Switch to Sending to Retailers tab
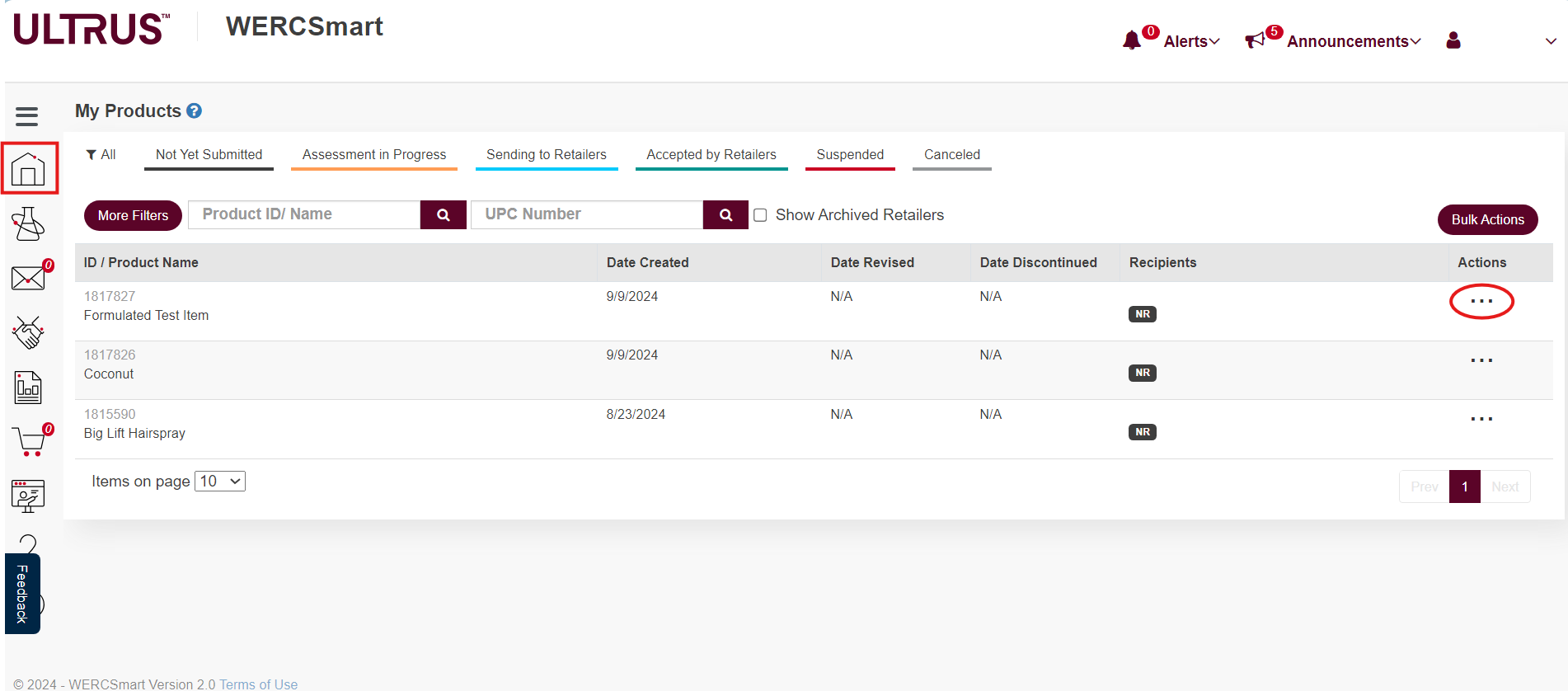 (547, 156)
